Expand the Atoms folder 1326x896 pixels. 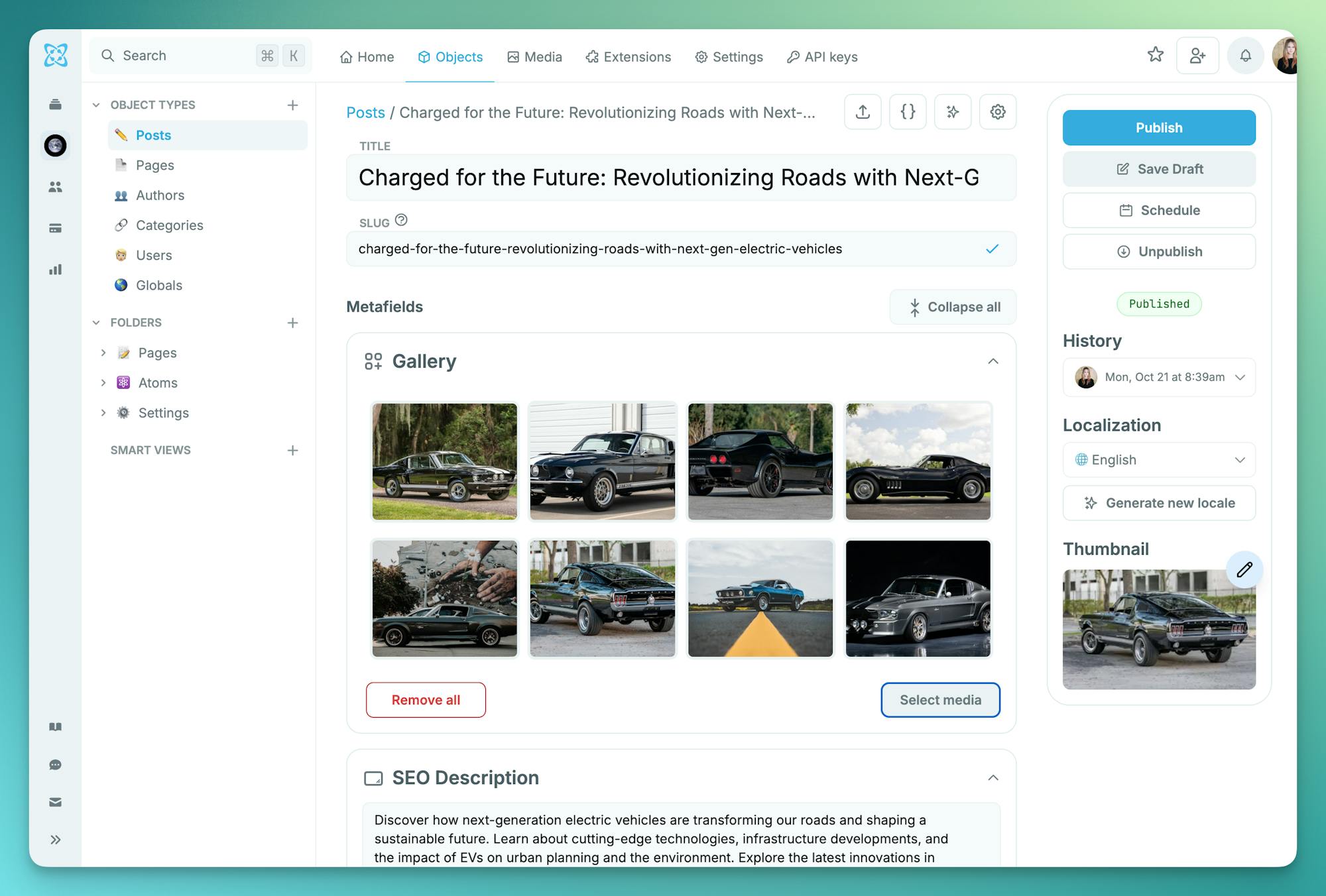point(103,382)
